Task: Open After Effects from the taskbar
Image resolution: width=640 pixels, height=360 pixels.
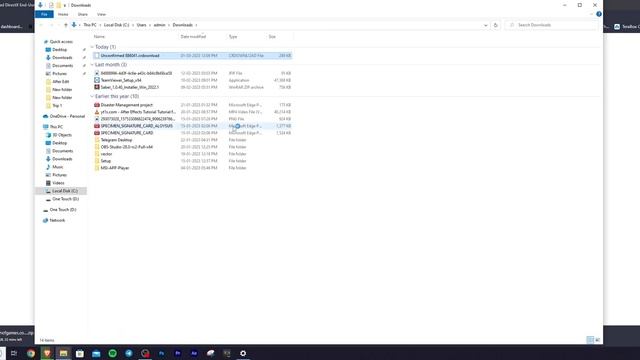Action: click(x=194, y=353)
